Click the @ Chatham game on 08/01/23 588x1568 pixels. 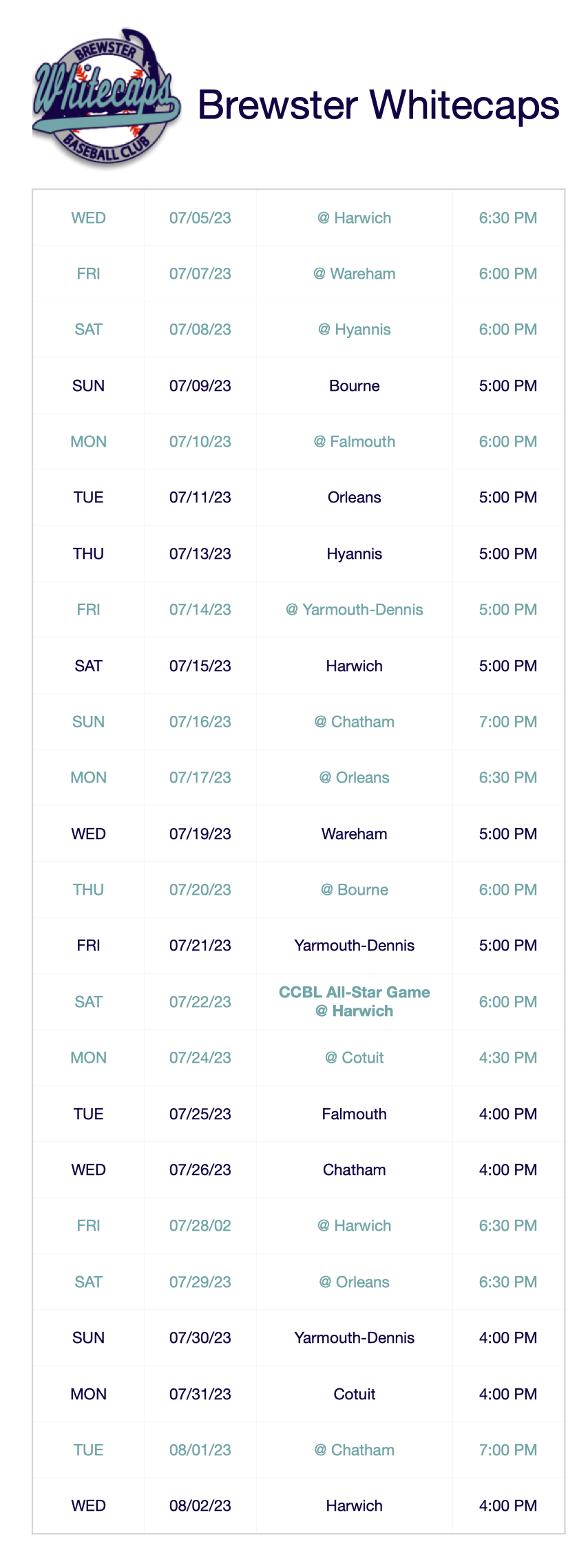[x=354, y=1450]
